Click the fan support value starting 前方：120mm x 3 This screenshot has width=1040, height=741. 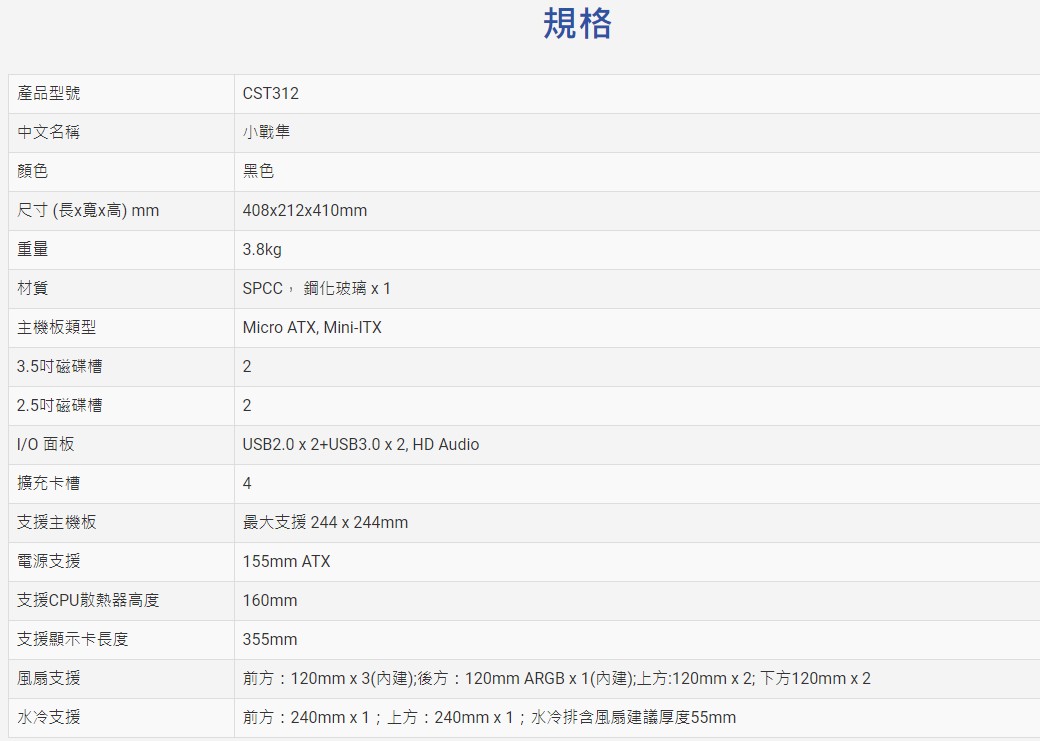click(x=556, y=679)
